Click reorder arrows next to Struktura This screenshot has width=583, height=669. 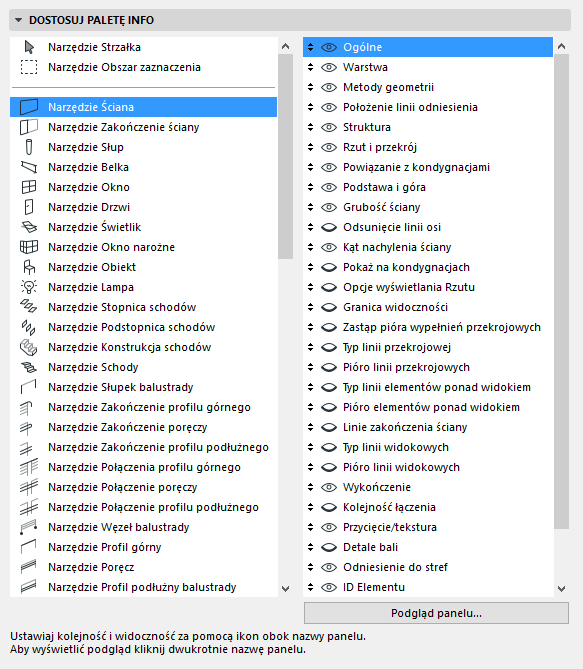pos(310,127)
